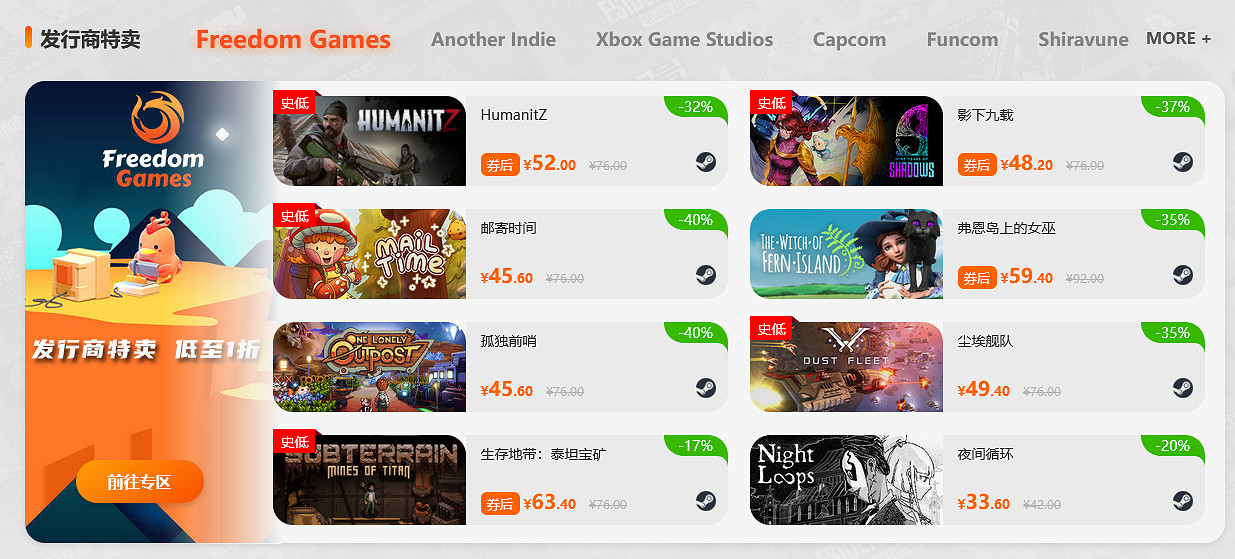Click the Steam icon on 孤独前哨 card

[x=706, y=388]
